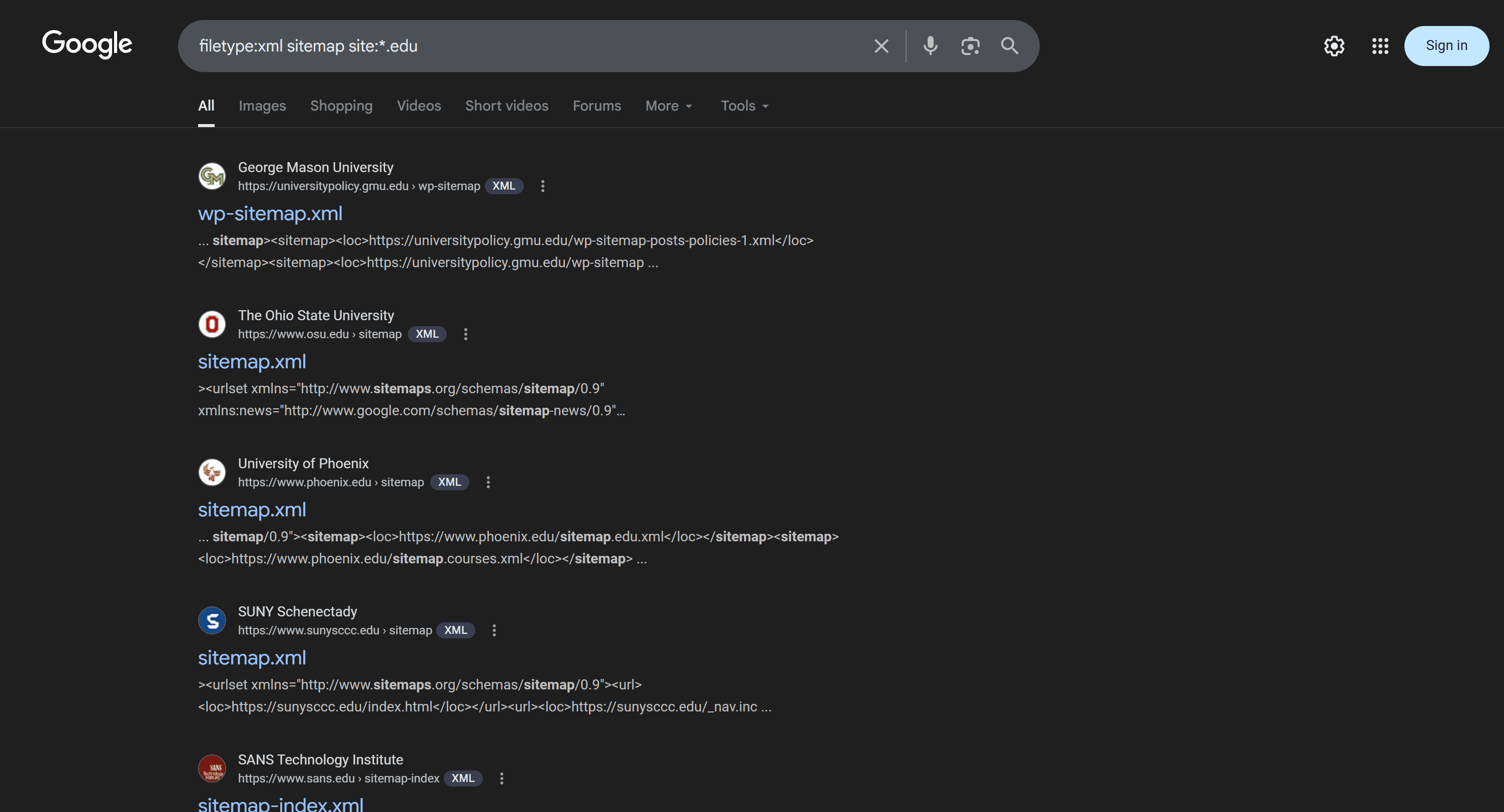This screenshot has height=812, width=1504.
Task: Click the Ohio State University logo icon
Action: click(x=211, y=324)
